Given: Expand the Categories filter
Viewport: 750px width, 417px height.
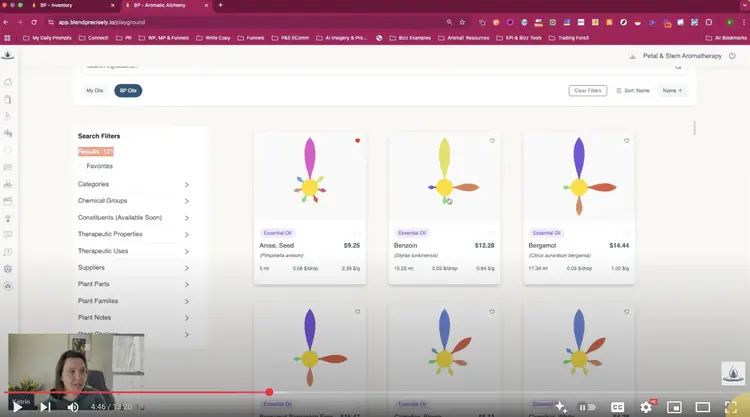Looking at the screenshot, I should [x=186, y=184].
